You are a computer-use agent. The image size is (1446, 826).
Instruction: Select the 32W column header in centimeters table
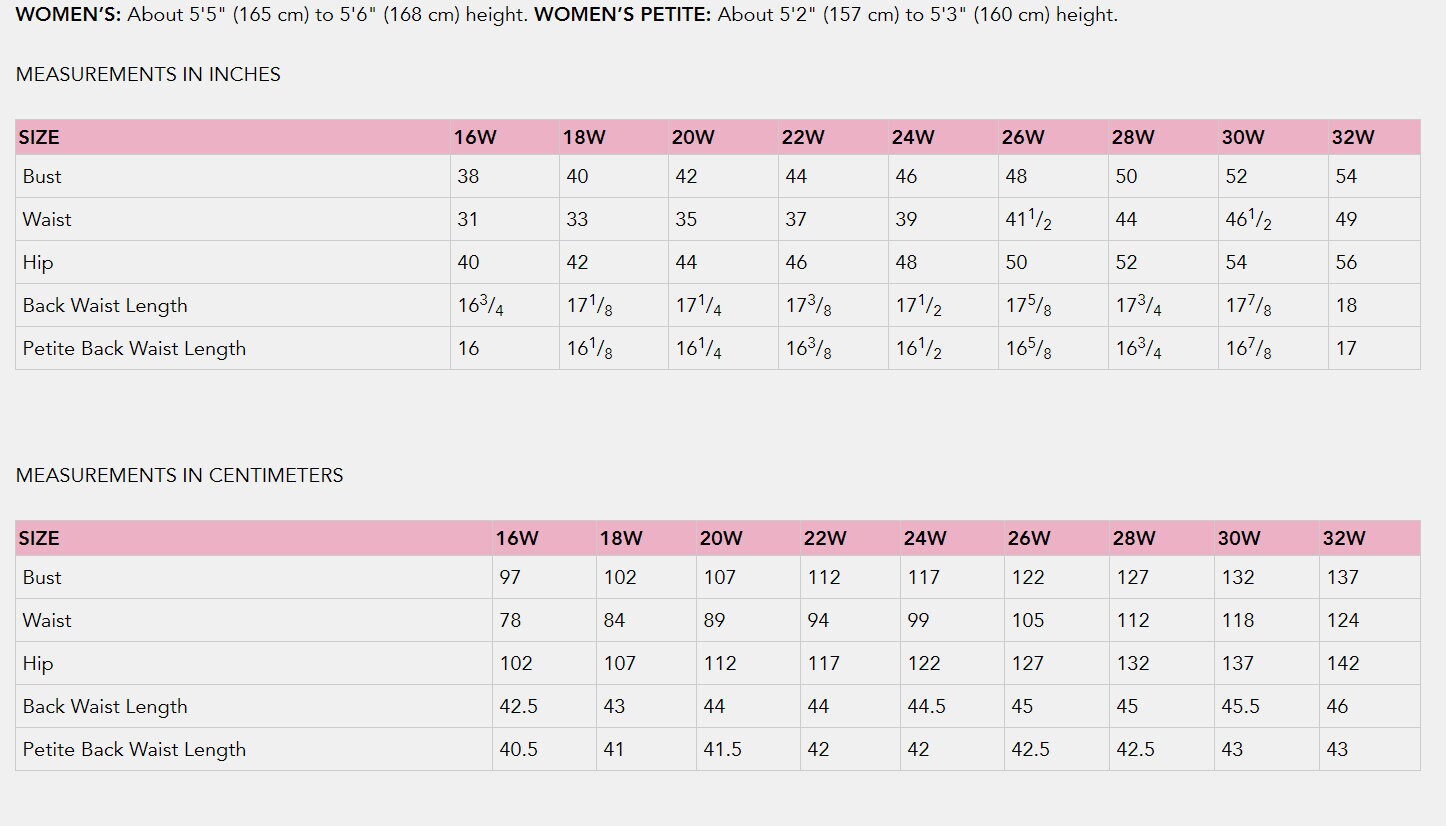1343,539
